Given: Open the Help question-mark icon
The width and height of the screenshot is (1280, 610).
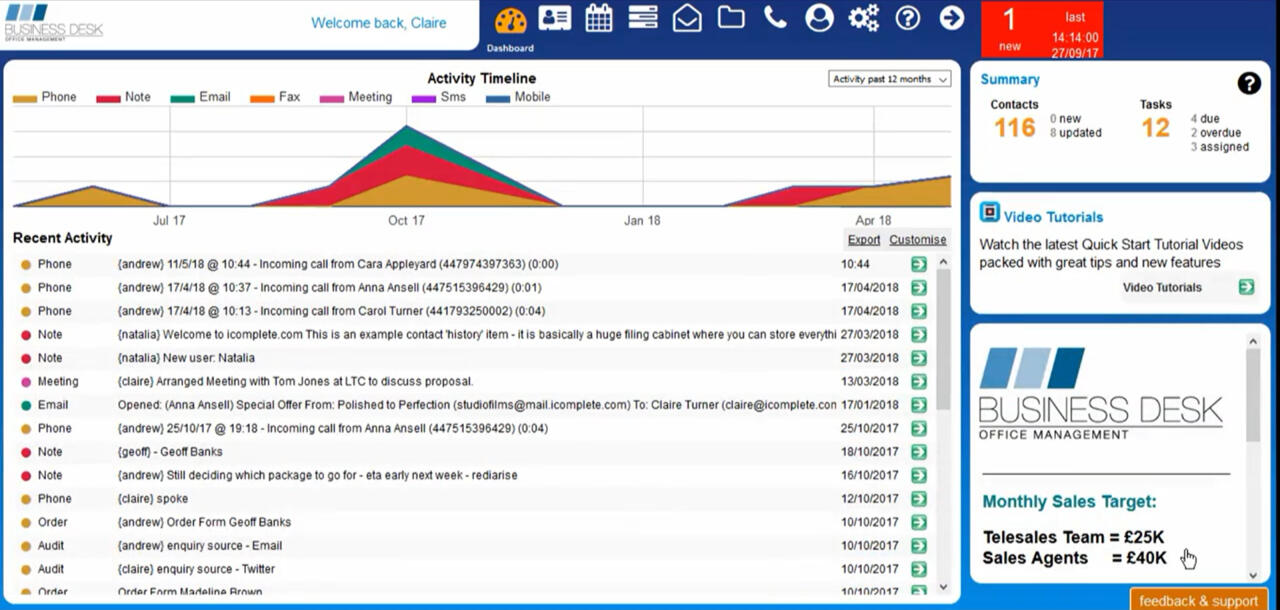Looking at the screenshot, I should point(906,17).
